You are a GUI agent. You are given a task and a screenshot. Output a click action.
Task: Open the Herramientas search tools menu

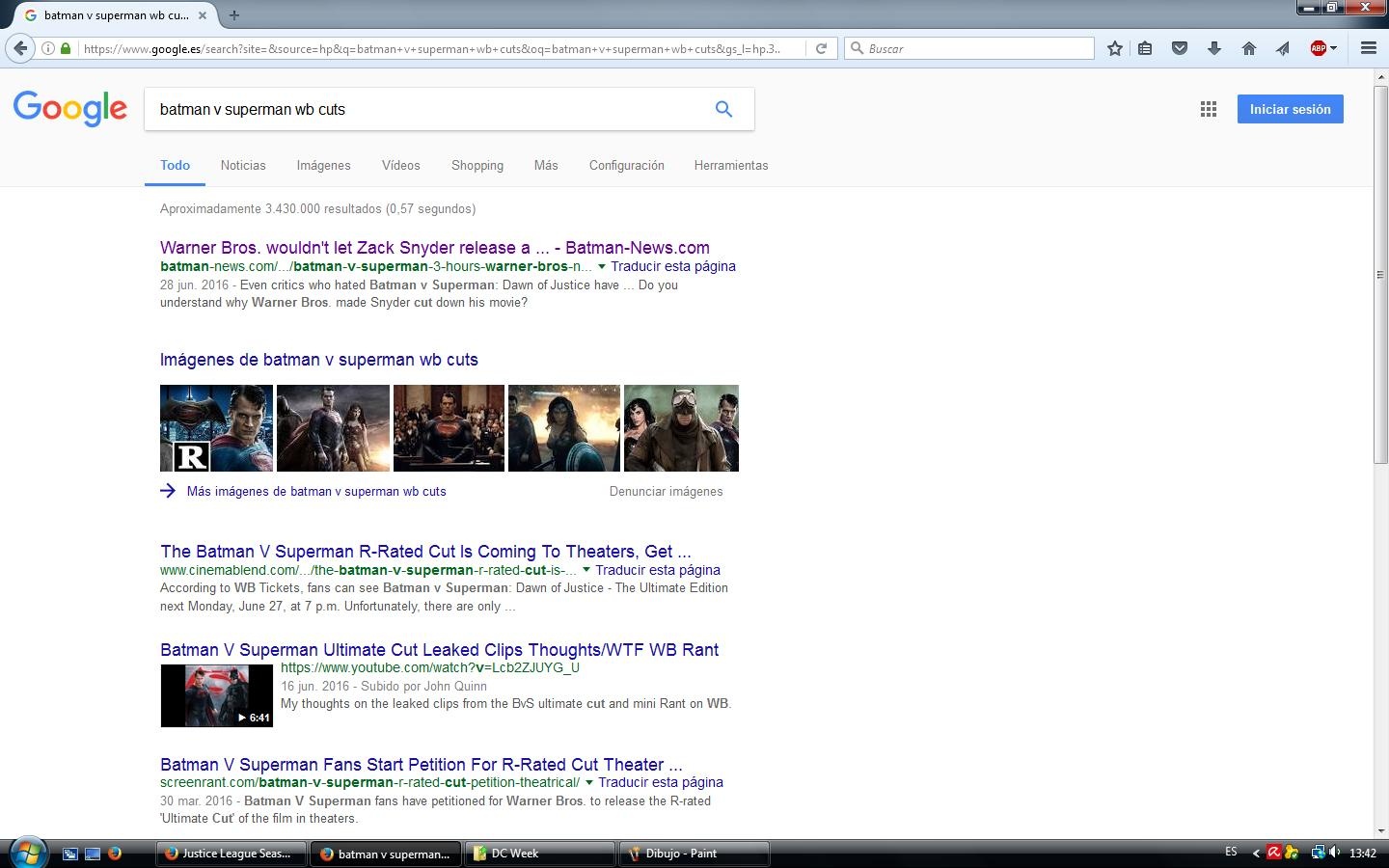tap(731, 165)
